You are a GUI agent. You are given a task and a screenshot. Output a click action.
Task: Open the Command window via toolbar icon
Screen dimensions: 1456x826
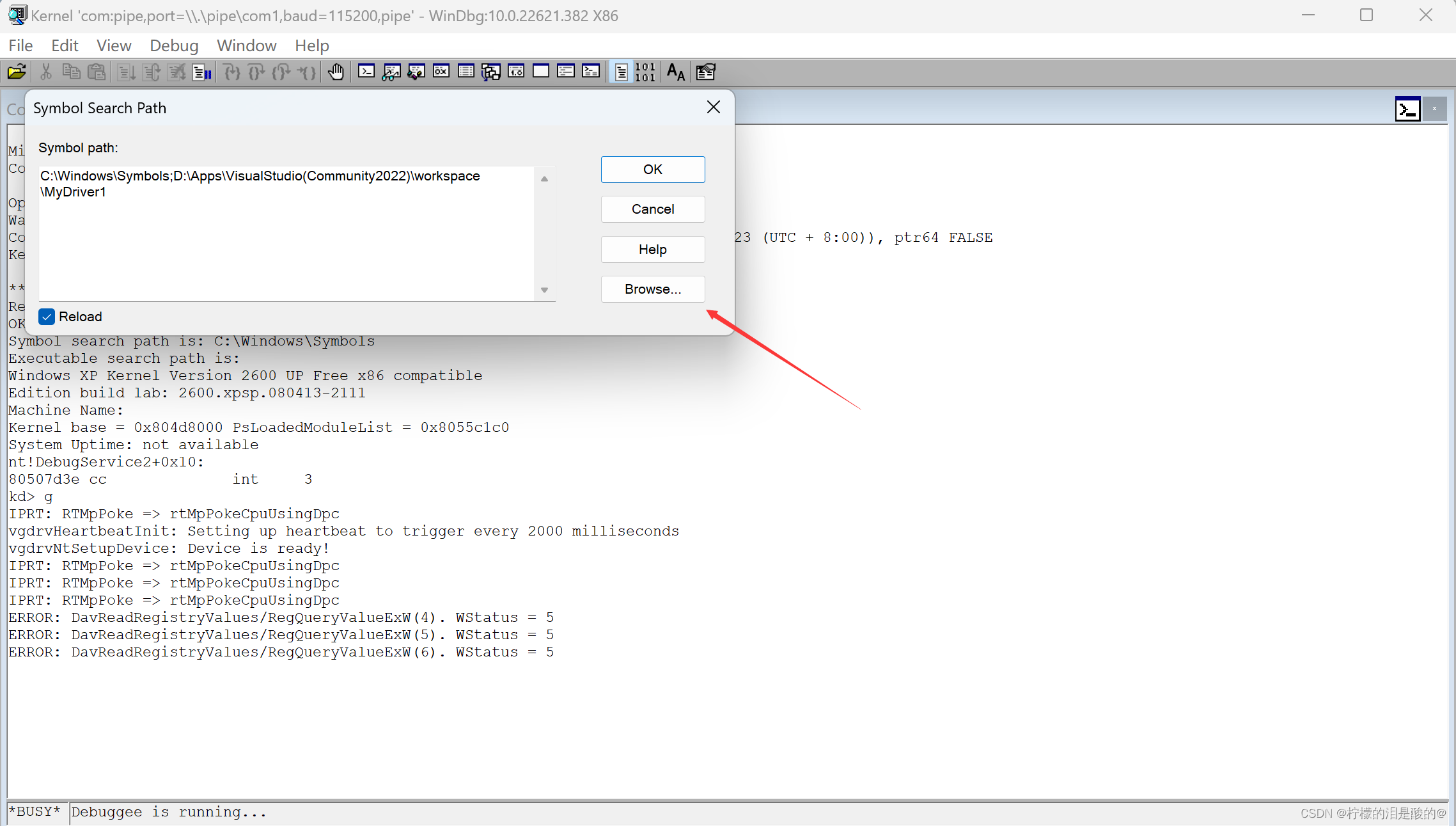tap(366, 72)
